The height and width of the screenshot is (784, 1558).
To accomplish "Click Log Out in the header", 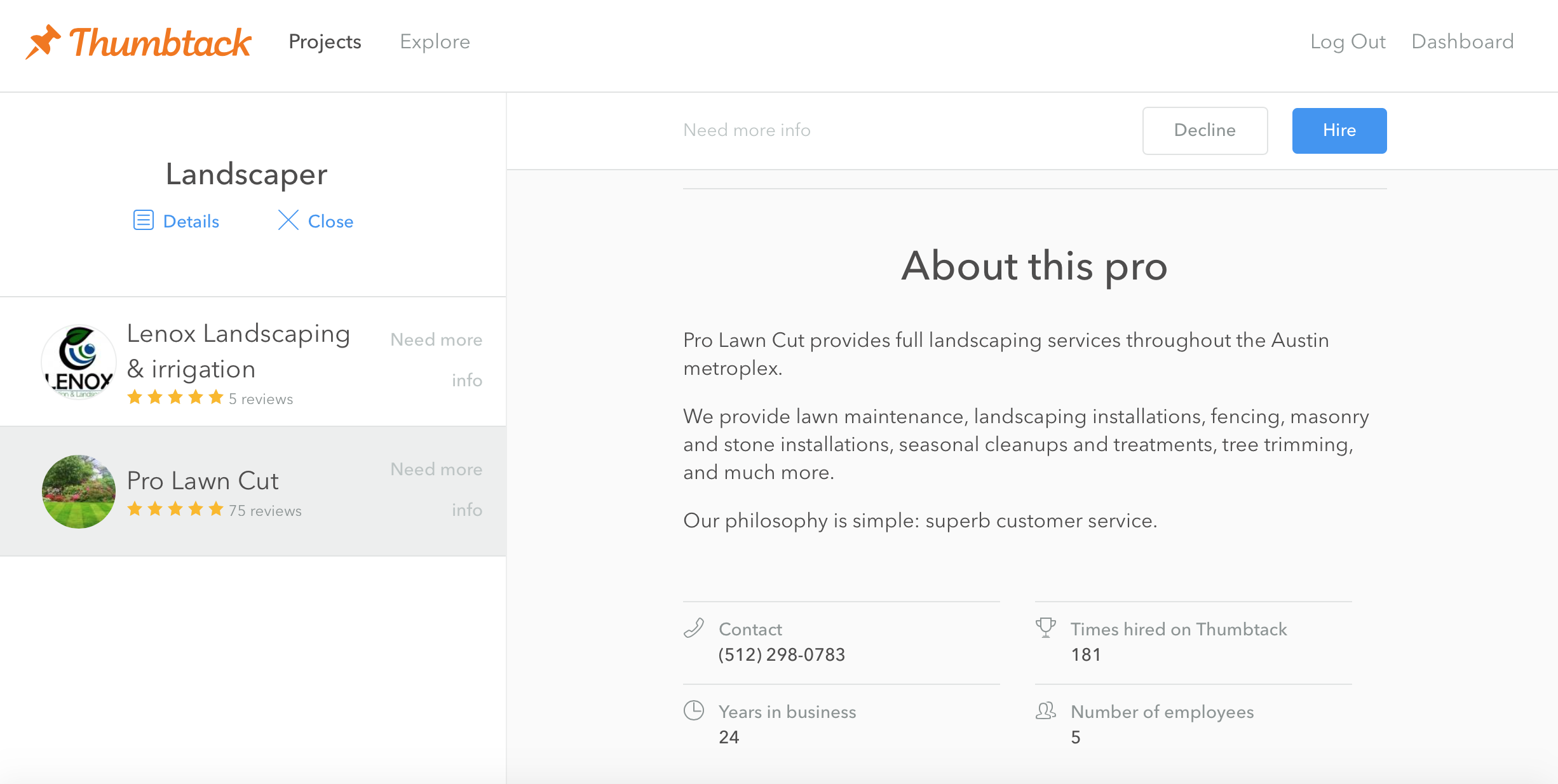I will (x=1348, y=41).
